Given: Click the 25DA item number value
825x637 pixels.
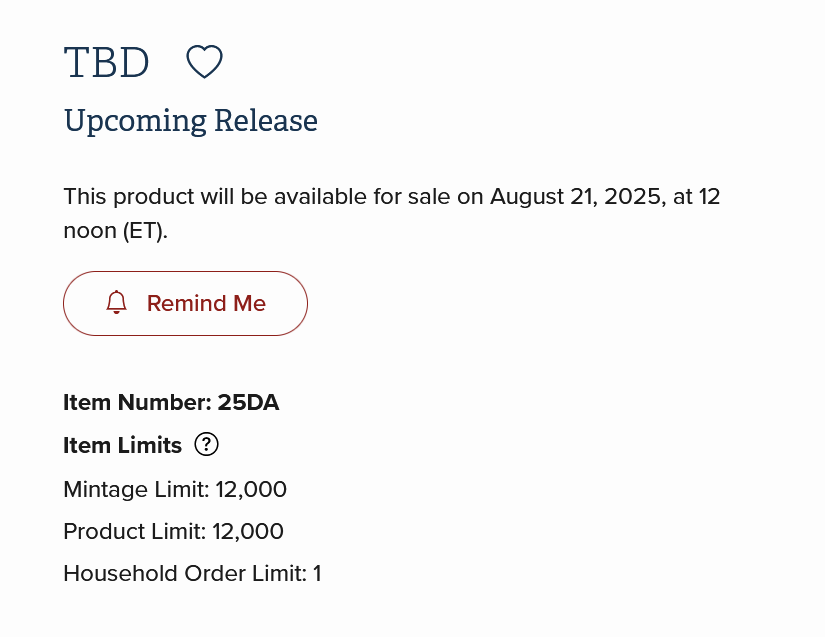Looking at the screenshot, I should (x=248, y=402).
